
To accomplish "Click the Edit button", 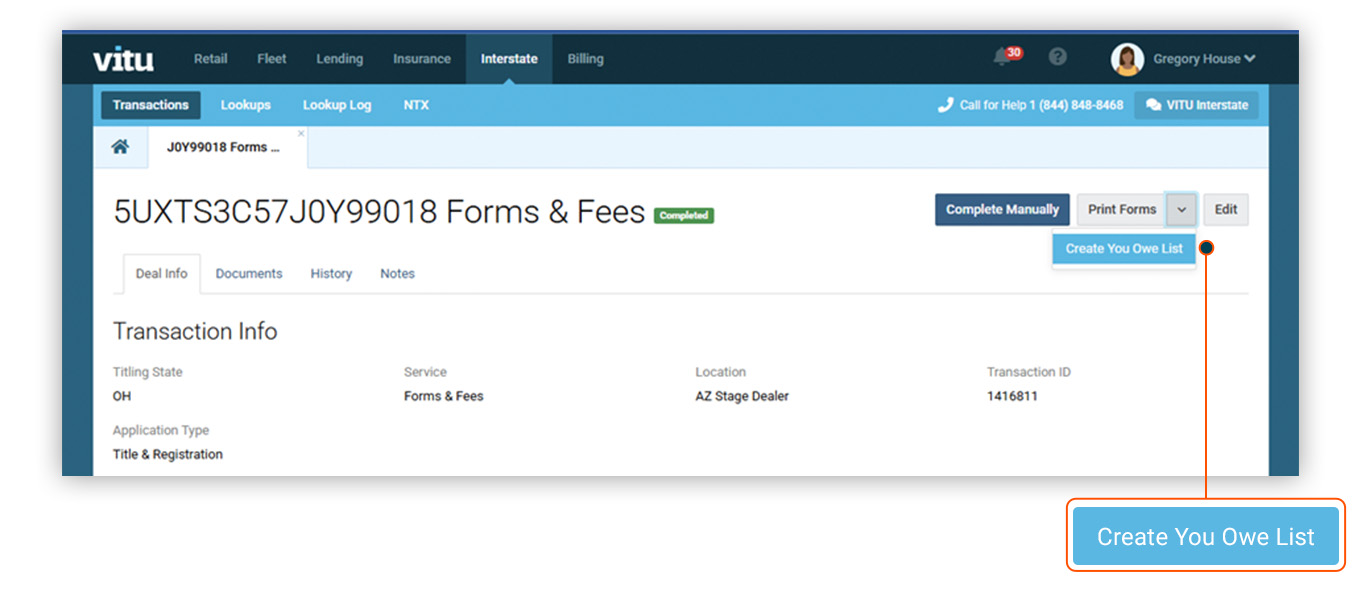I will click(1226, 209).
